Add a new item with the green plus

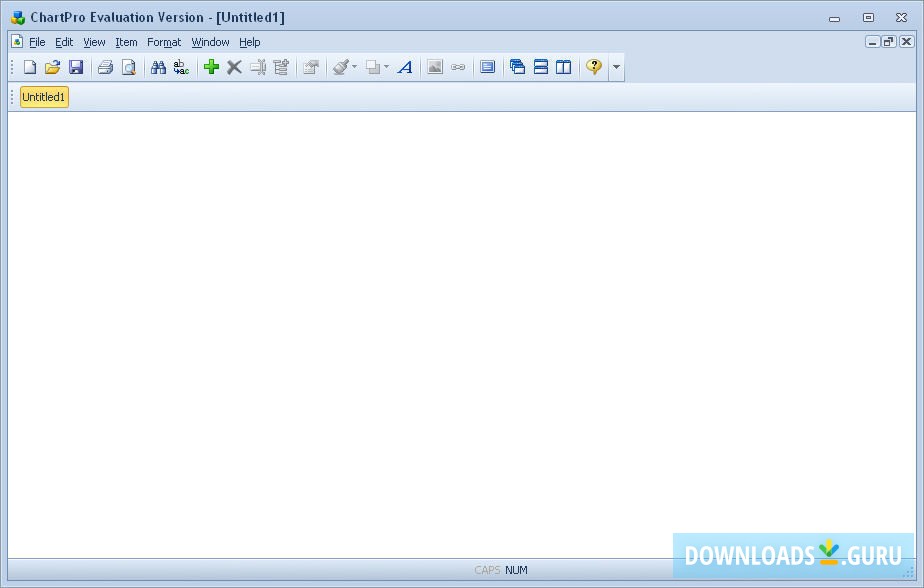[x=211, y=67]
